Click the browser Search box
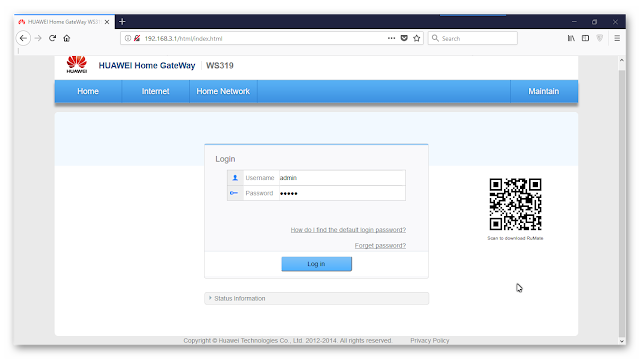Image resolution: width=640 pixels, height=362 pixels. pyautogui.click(x=473, y=38)
